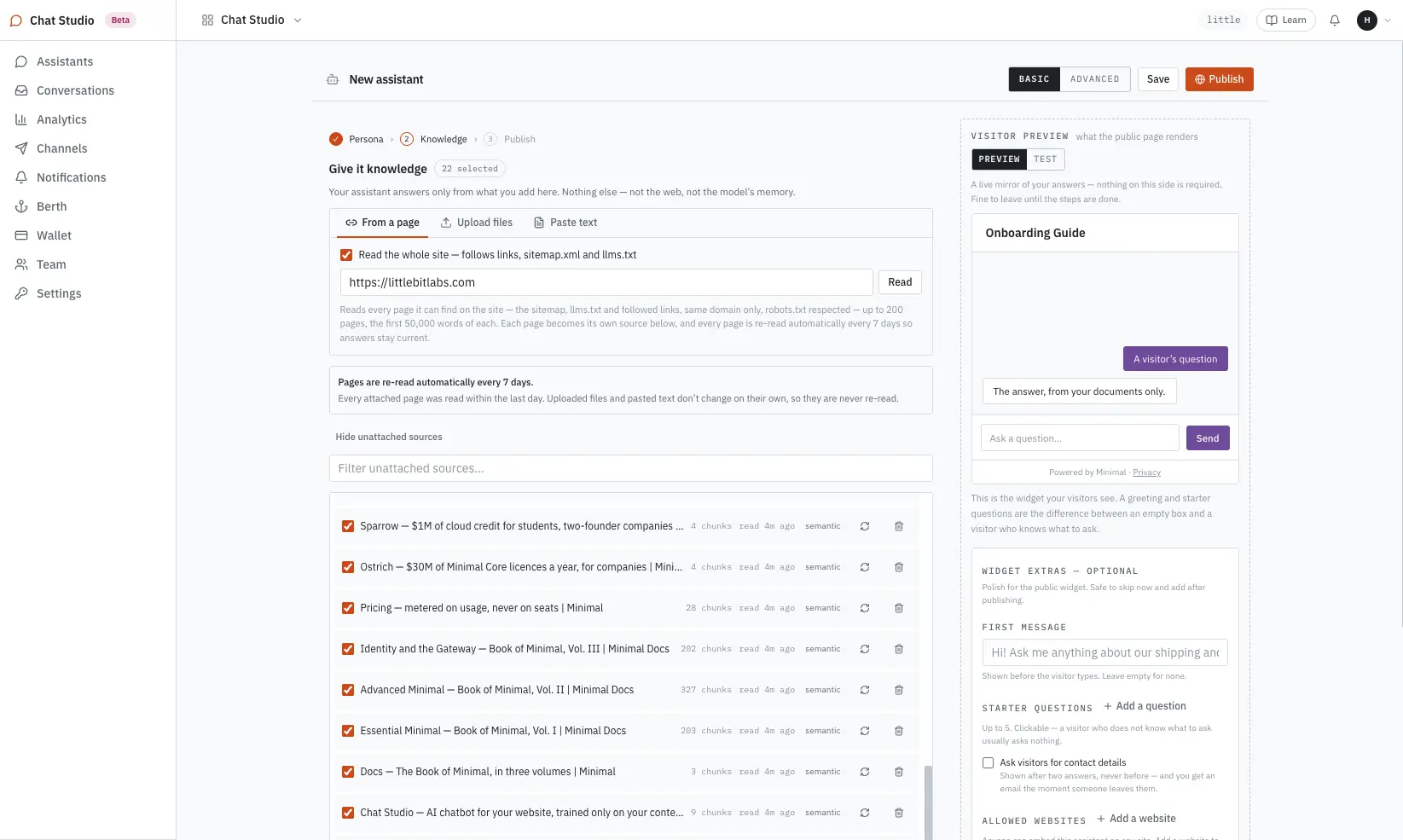Click the Privacy link in preview
The image size is (1403, 840).
click(x=1147, y=472)
